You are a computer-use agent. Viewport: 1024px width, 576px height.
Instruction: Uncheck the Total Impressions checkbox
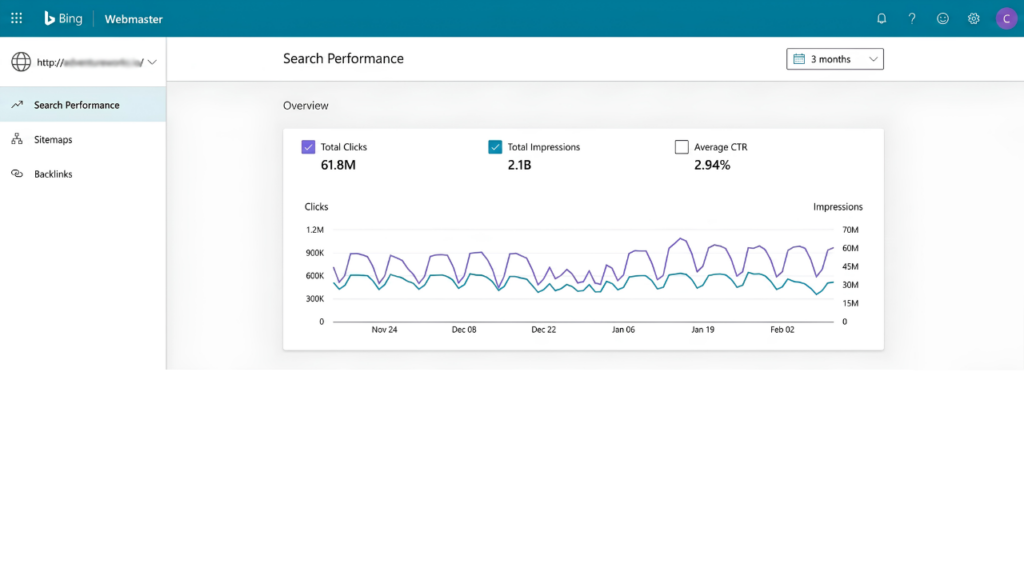point(495,147)
